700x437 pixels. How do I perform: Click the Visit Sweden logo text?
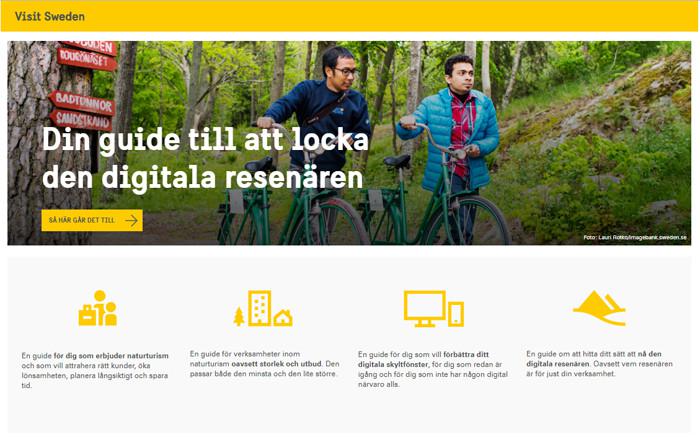[x=50, y=17]
